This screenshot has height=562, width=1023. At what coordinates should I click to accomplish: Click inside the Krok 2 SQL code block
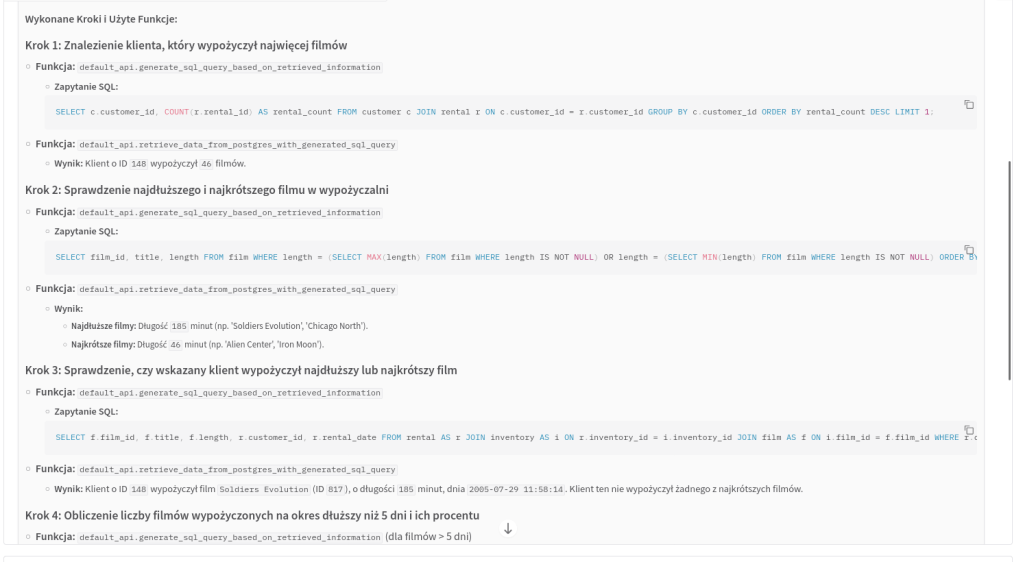click(x=500, y=257)
